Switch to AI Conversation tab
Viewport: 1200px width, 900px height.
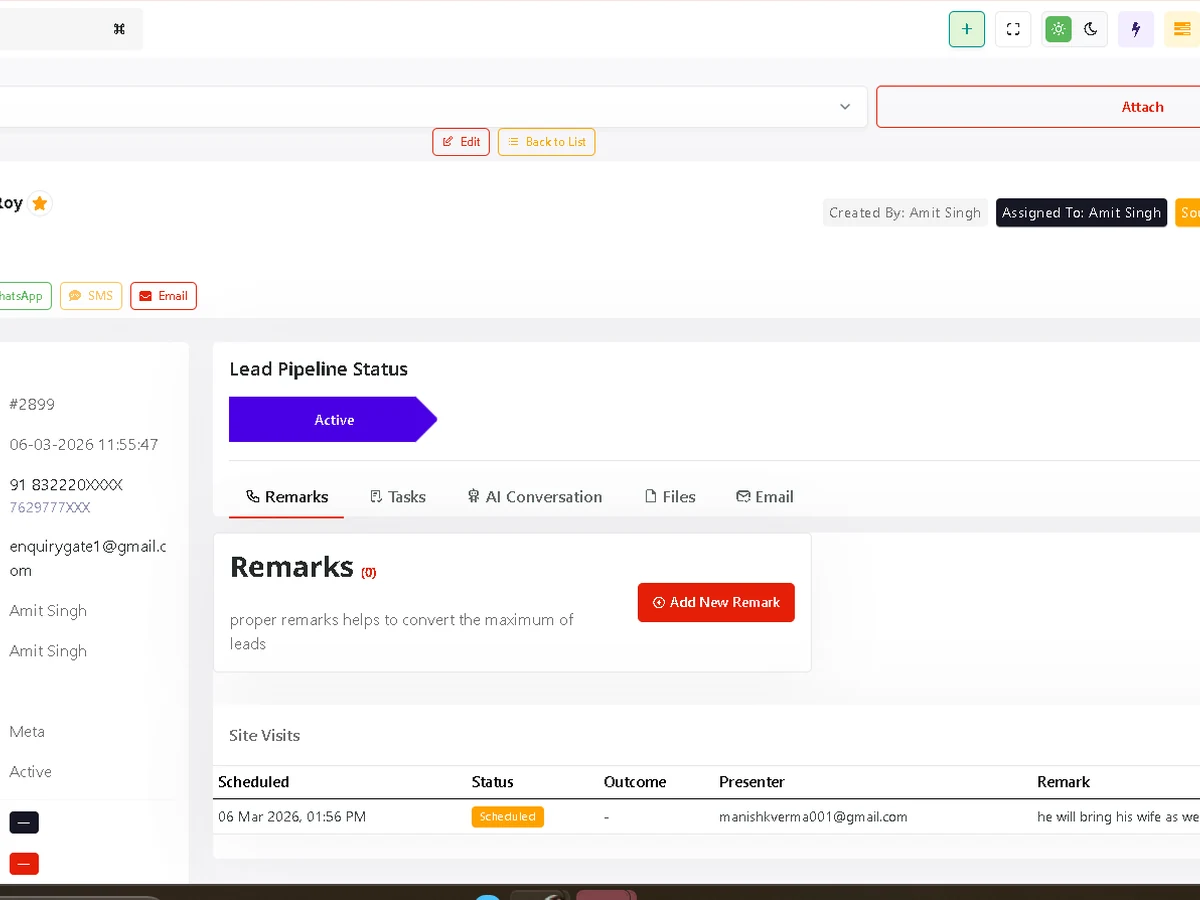pos(534,497)
